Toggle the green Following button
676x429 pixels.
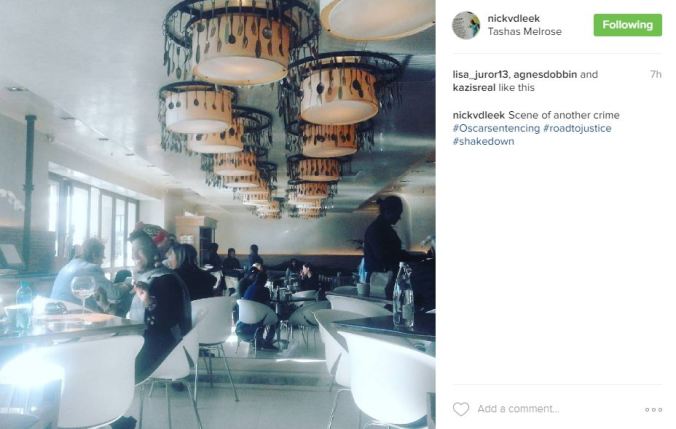tap(627, 25)
